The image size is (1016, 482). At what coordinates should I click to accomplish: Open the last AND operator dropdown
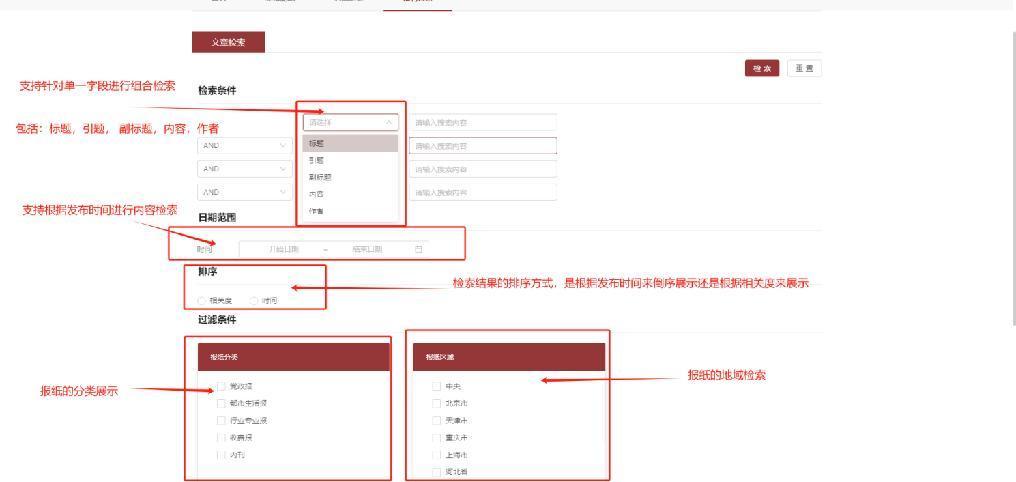(x=243, y=191)
